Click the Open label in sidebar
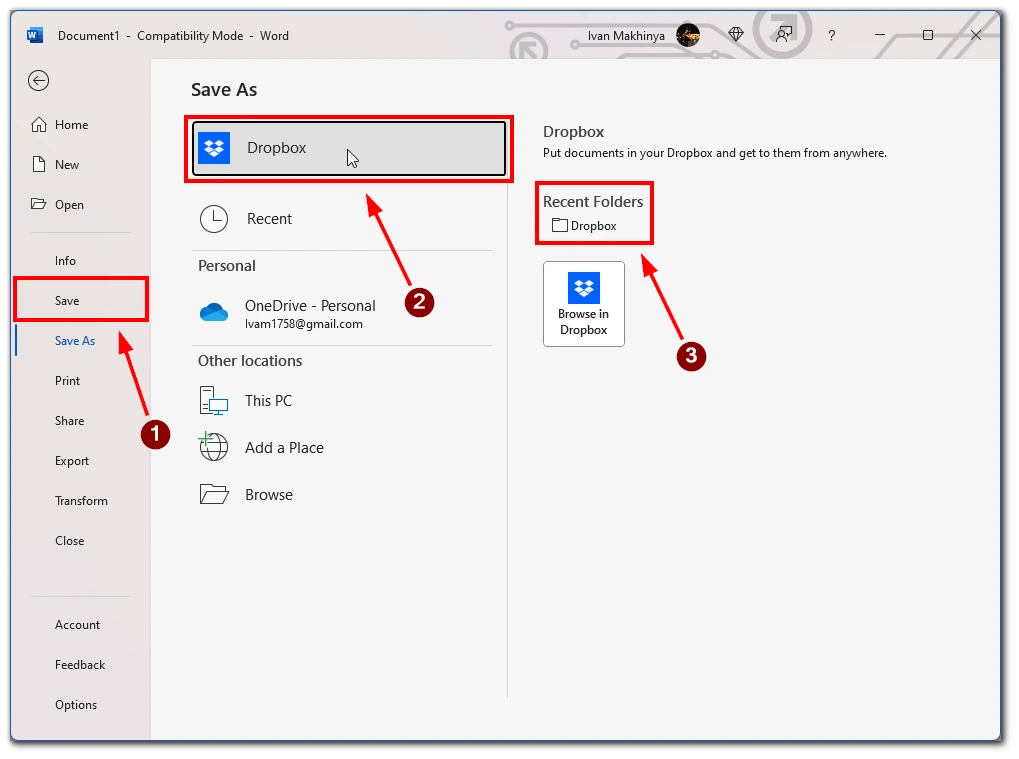This screenshot has width=1019, height=759. coord(70,205)
